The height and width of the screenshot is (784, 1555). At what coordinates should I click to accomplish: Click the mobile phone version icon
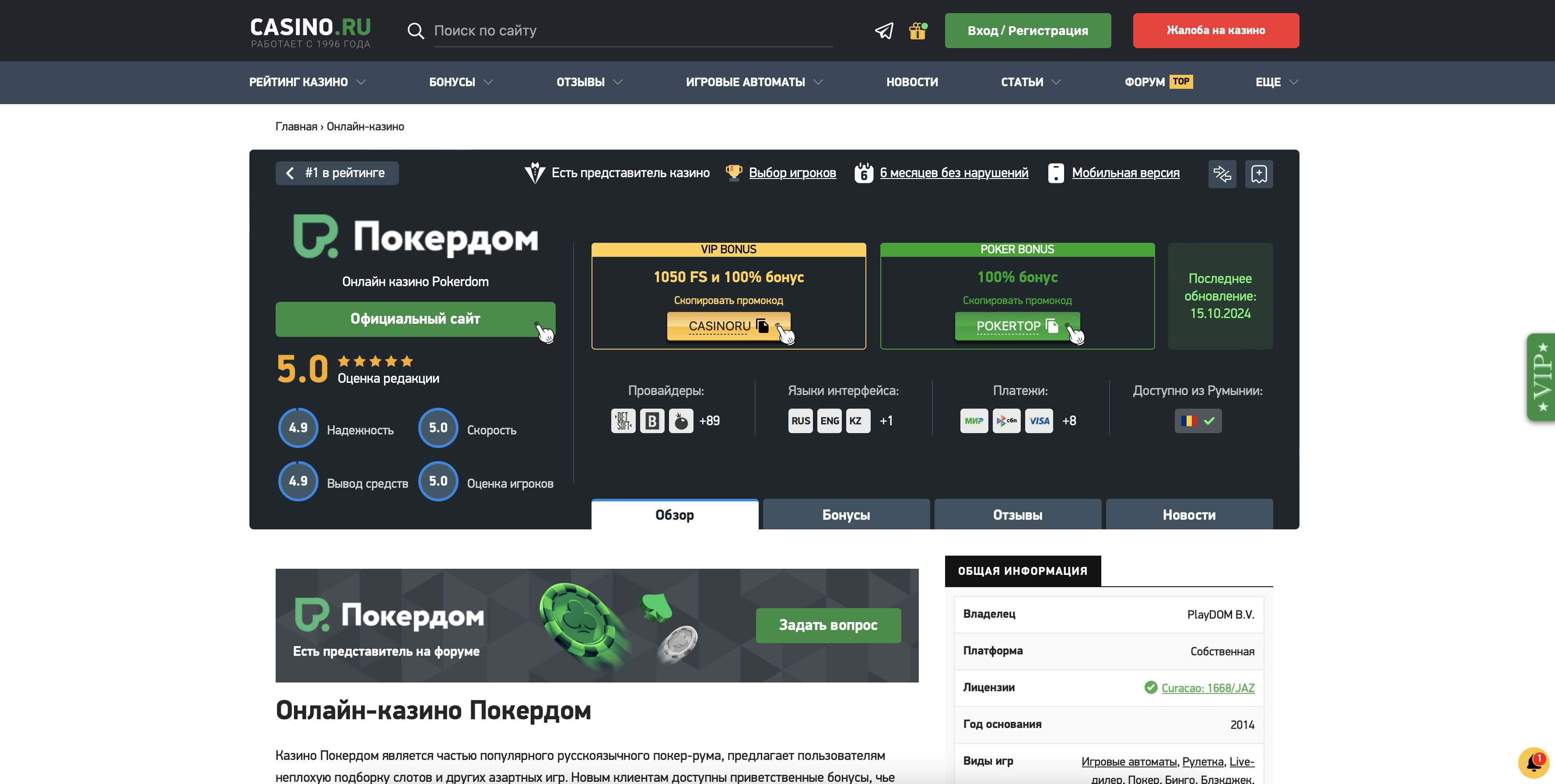coord(1056,173)
